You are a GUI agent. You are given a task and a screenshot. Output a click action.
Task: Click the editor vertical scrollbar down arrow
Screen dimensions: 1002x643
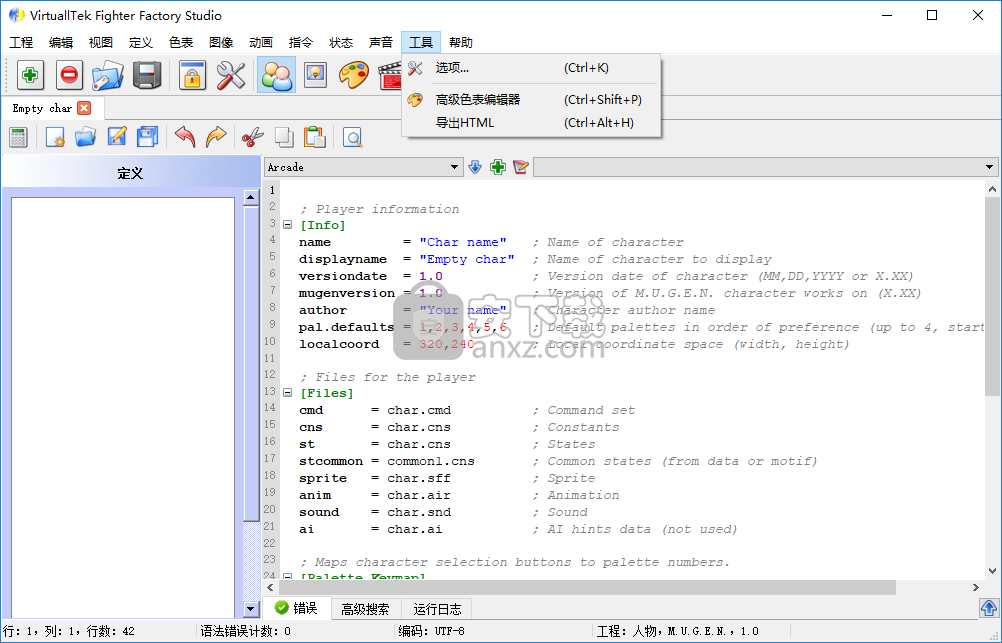coord(992,571)
